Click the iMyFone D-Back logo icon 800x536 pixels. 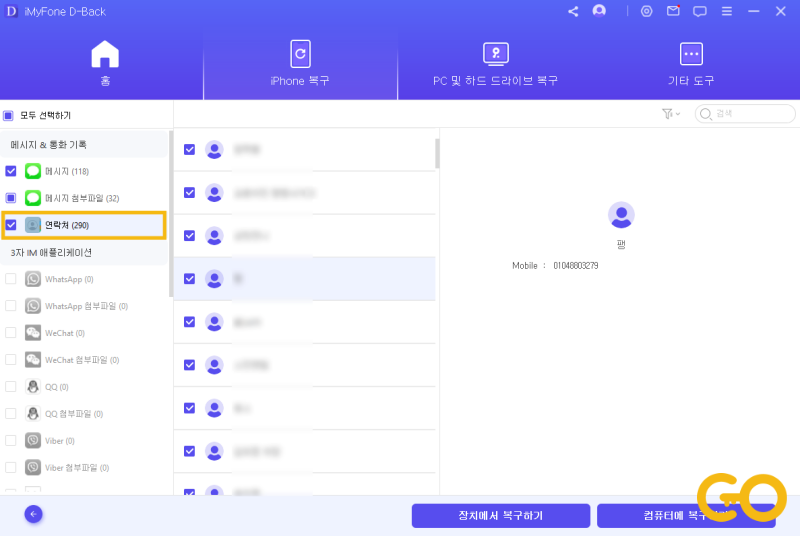11,11
